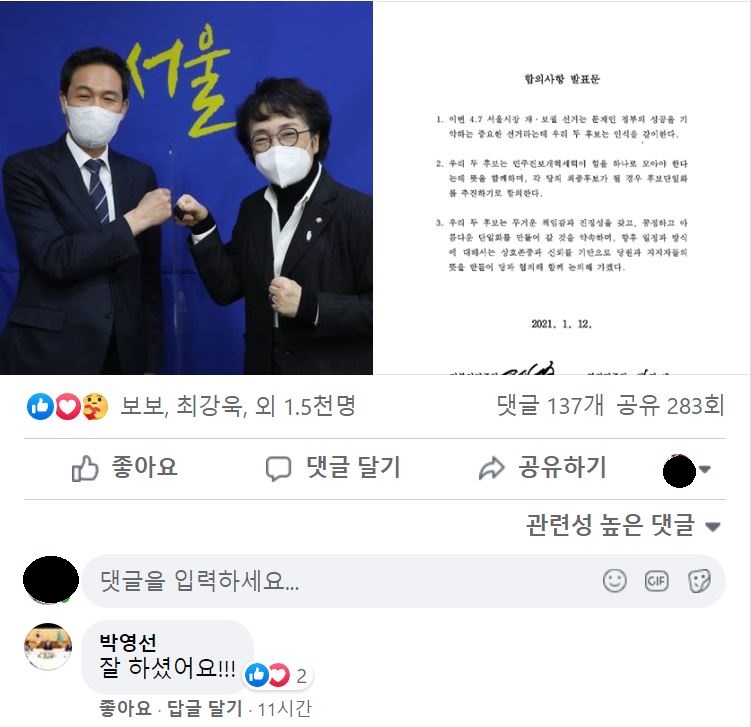Screen dimensions: 751x727
Task: Click the red heart reaction icon on post
Action: click(x=68, y=407)
